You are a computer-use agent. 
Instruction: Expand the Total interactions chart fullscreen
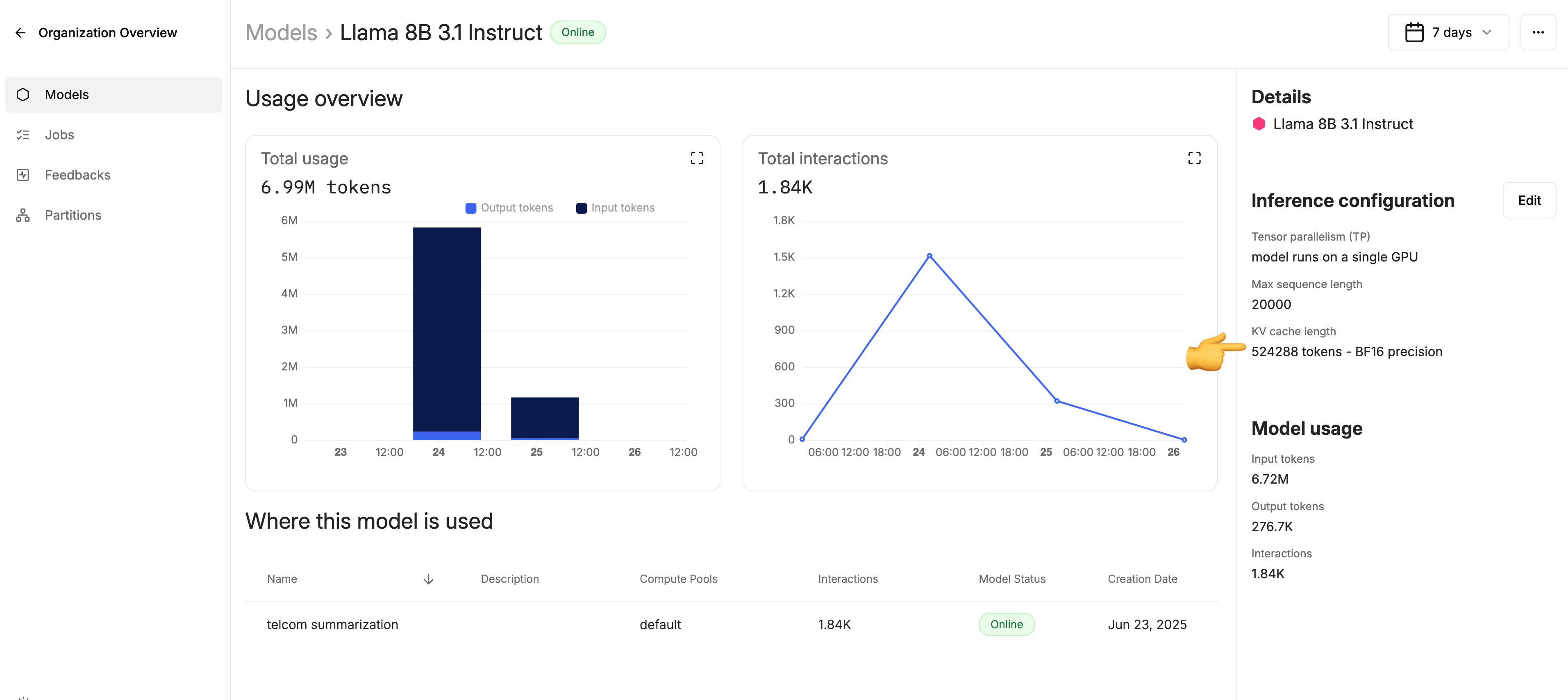[1194, 158]
